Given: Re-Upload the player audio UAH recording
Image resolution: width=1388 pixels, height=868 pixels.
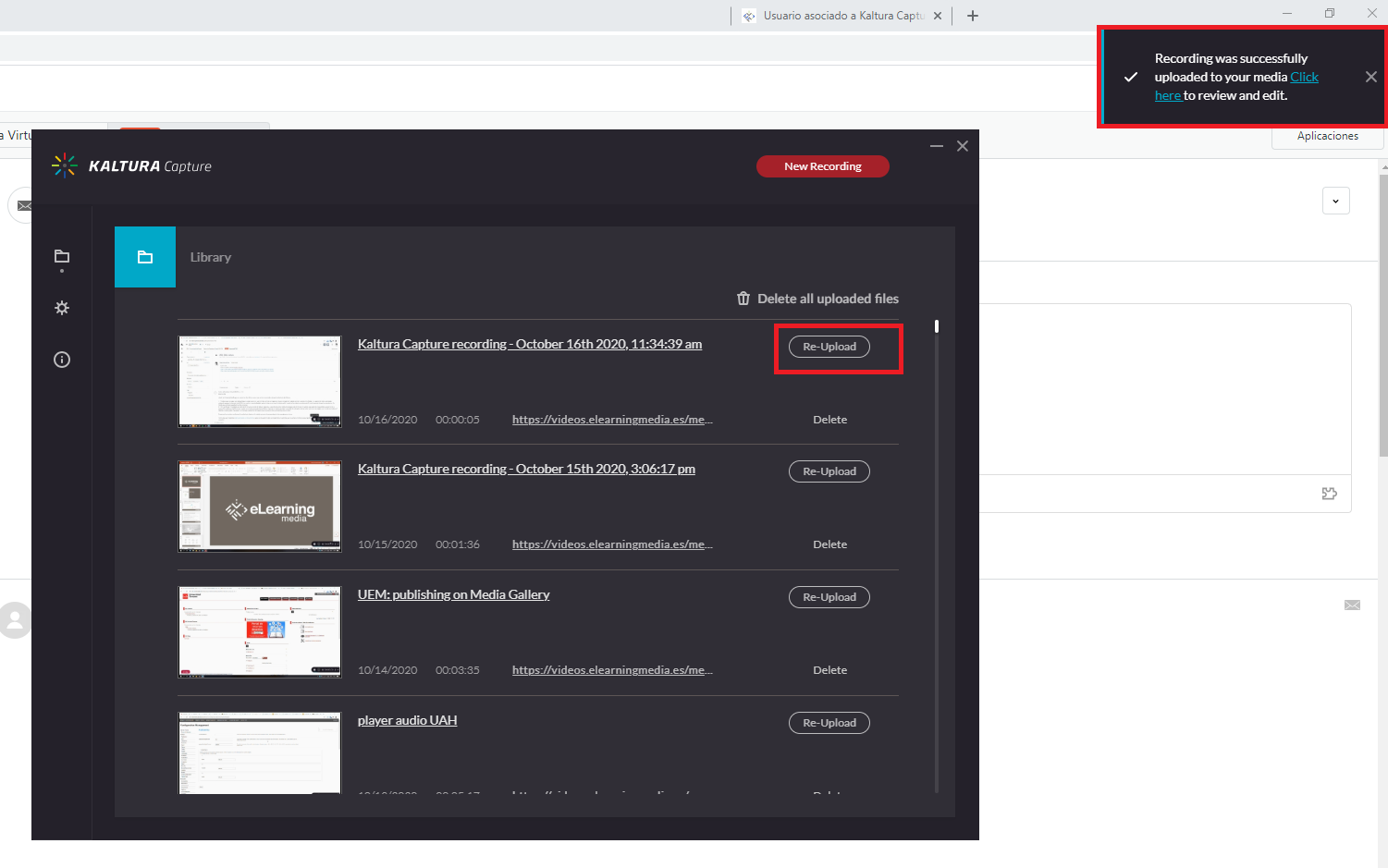Looking at the screenshot, I should (x=829, y=723).
